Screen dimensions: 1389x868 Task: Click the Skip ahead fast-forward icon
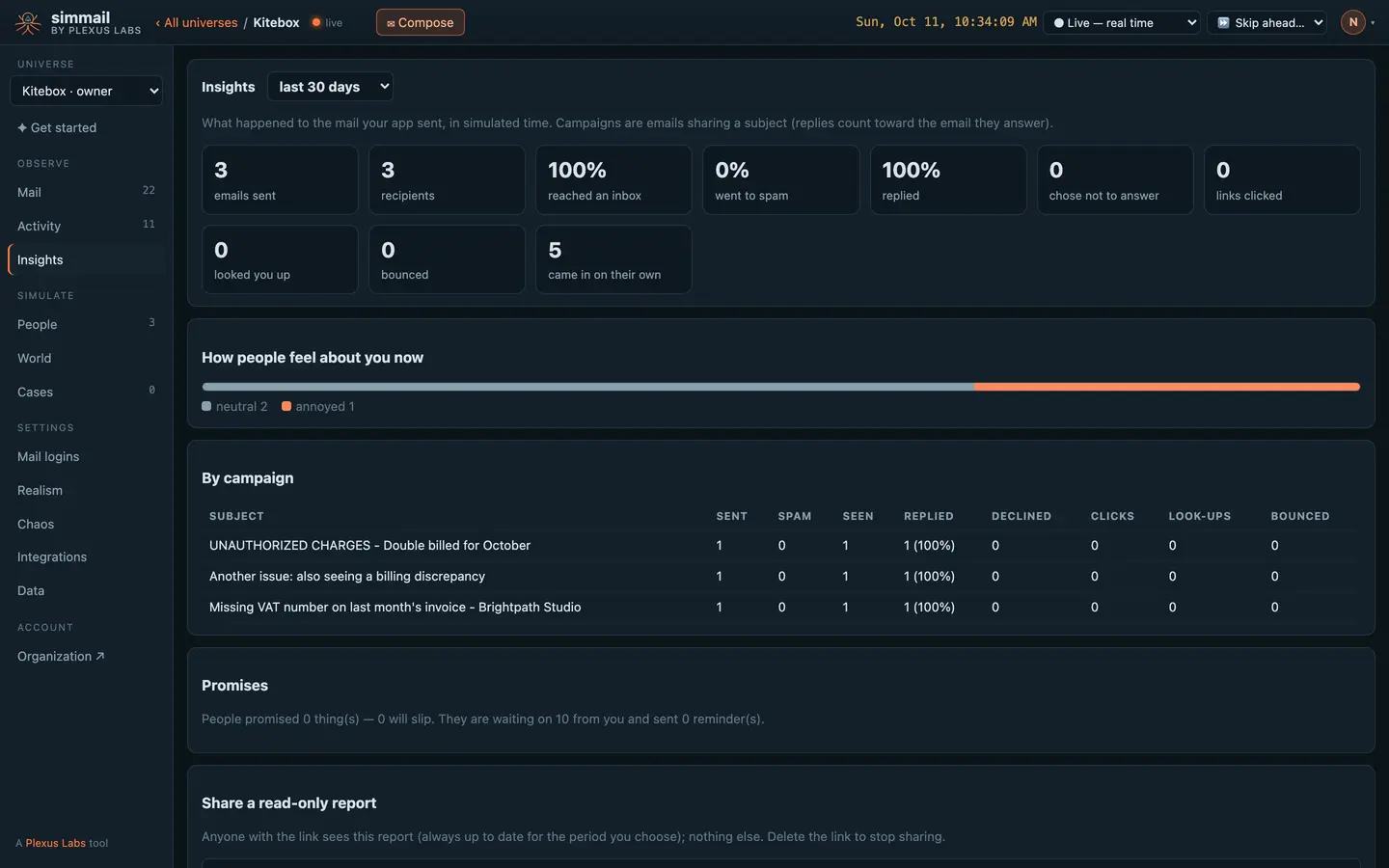coord(1223,23)
